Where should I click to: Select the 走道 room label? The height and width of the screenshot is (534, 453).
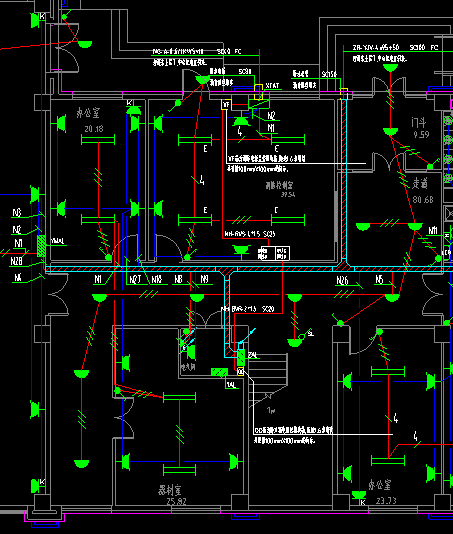pyautogui.click(x=420, y=184)
